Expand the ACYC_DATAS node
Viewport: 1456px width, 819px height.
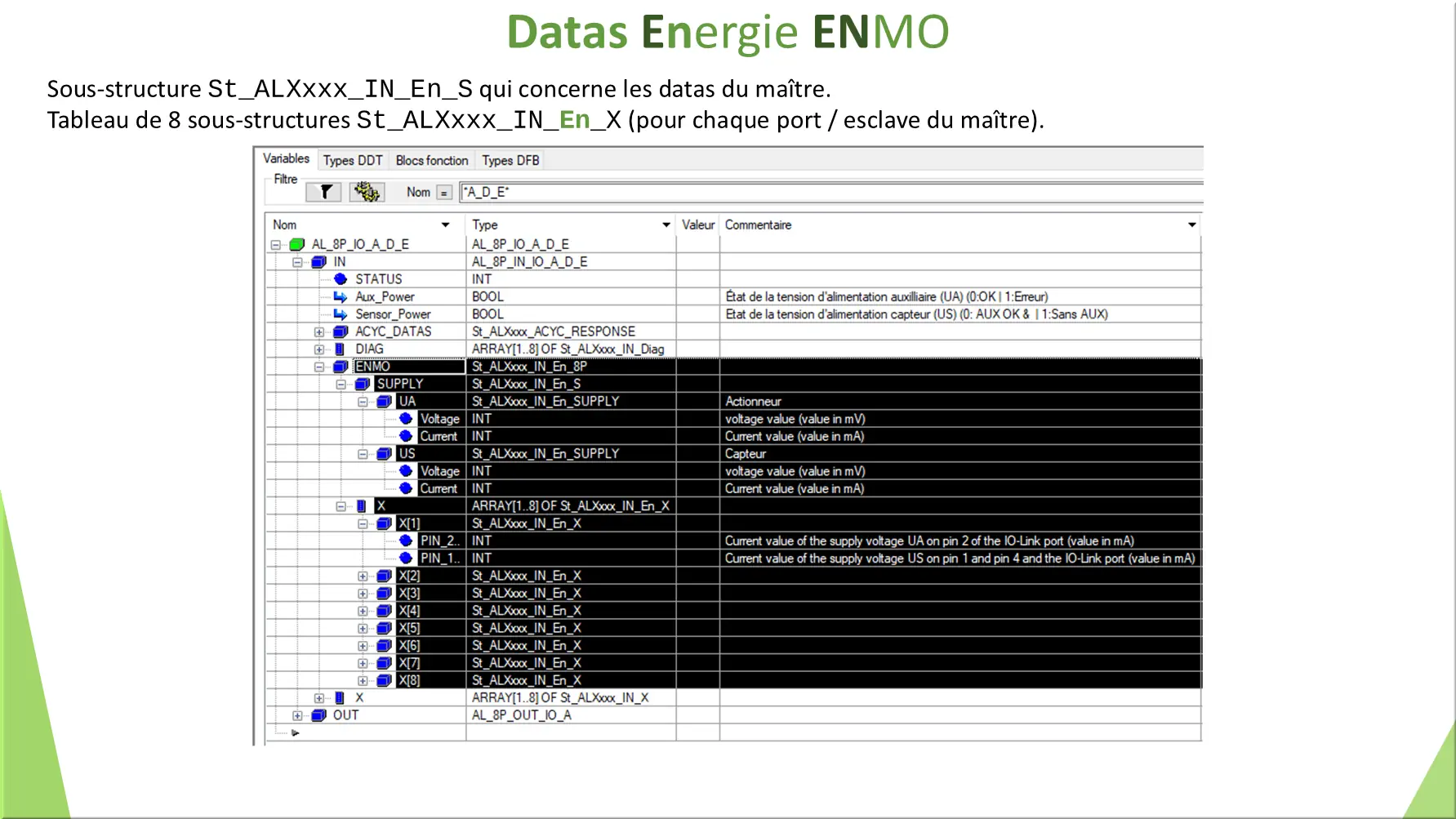pos(319,332)
